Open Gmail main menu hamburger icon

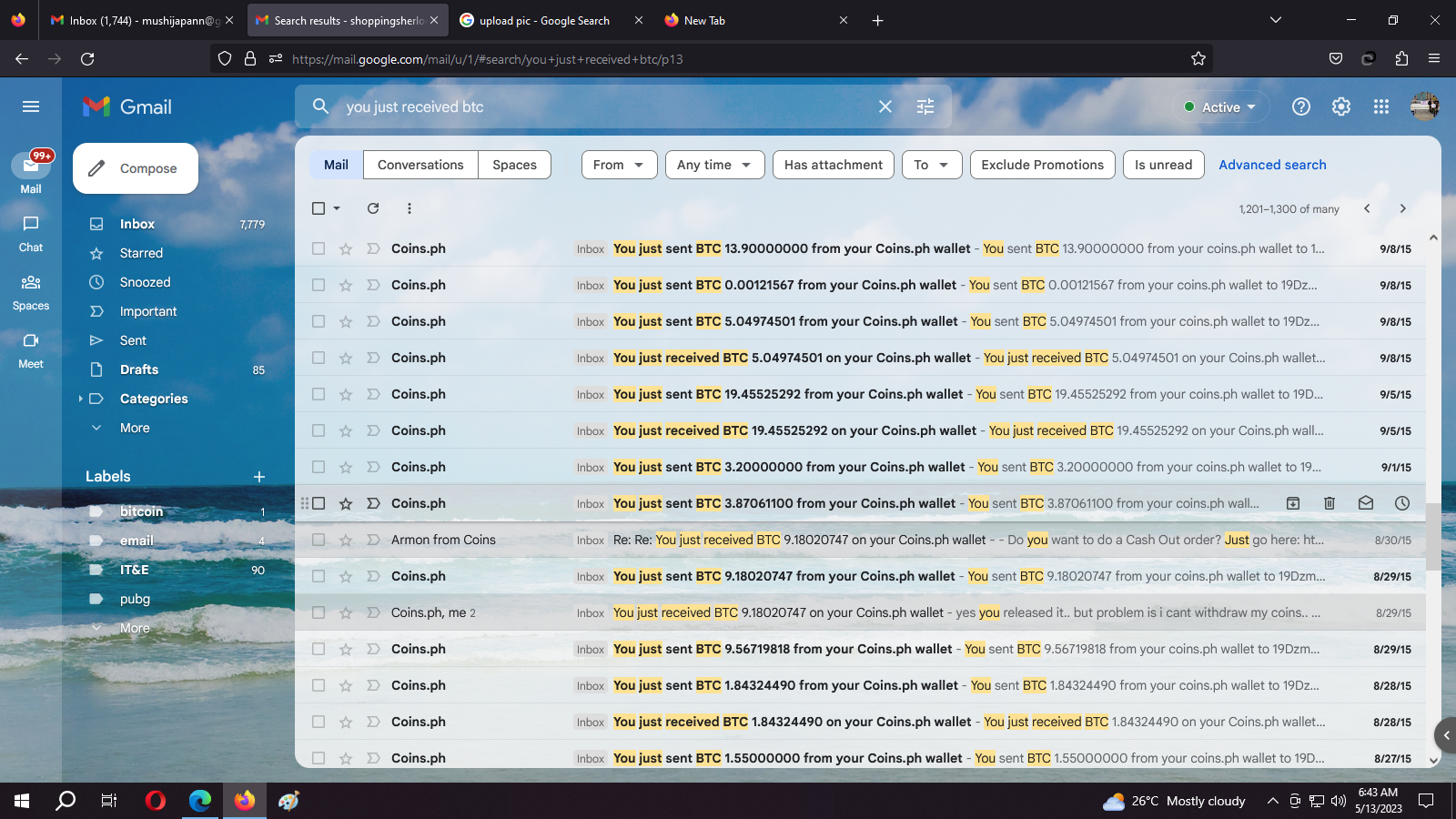click(x=31, y=106)
